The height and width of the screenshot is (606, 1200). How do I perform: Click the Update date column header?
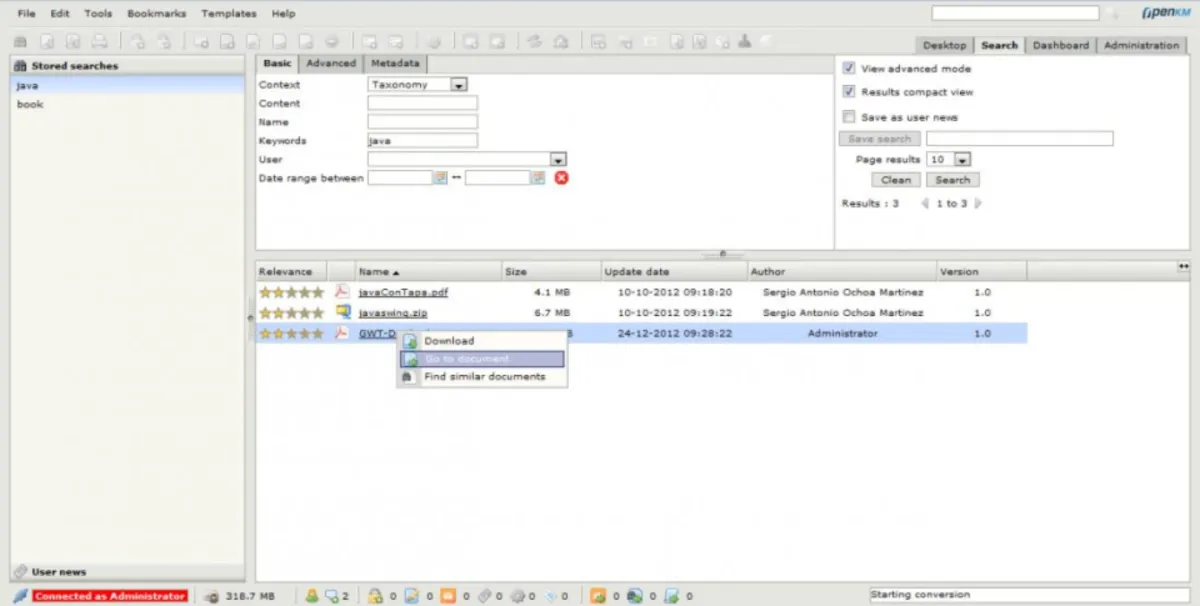pyautogui.click(x=675, y=271)
